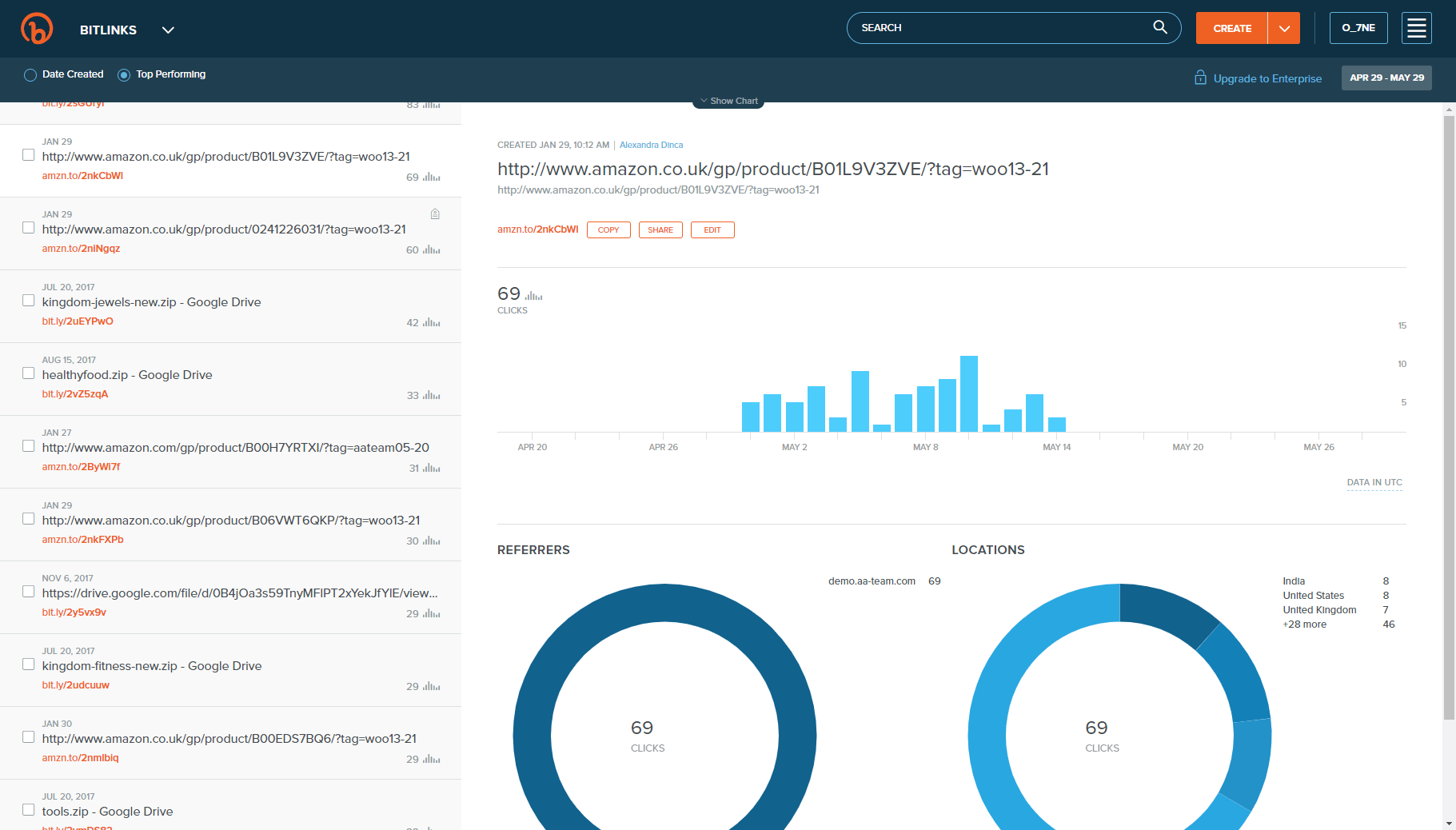Select the Date Created radio button
The image size is (1456, 830).
click(x=30, y=75)
